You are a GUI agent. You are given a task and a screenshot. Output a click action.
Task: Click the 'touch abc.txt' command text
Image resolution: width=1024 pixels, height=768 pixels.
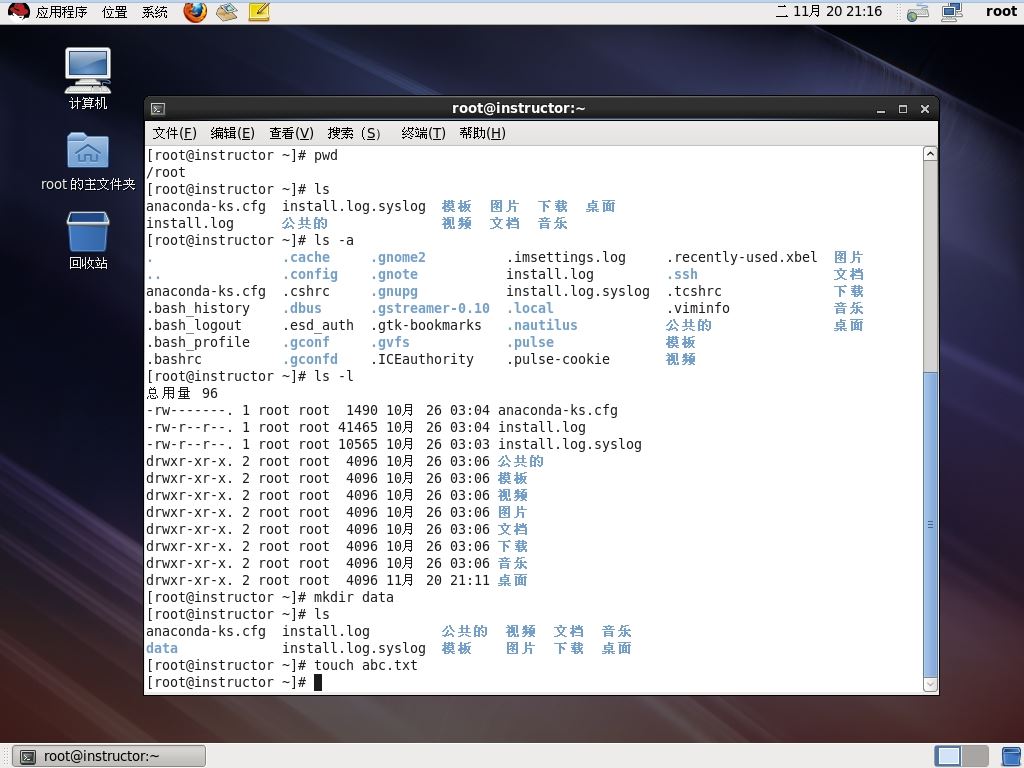pos(366,665)
